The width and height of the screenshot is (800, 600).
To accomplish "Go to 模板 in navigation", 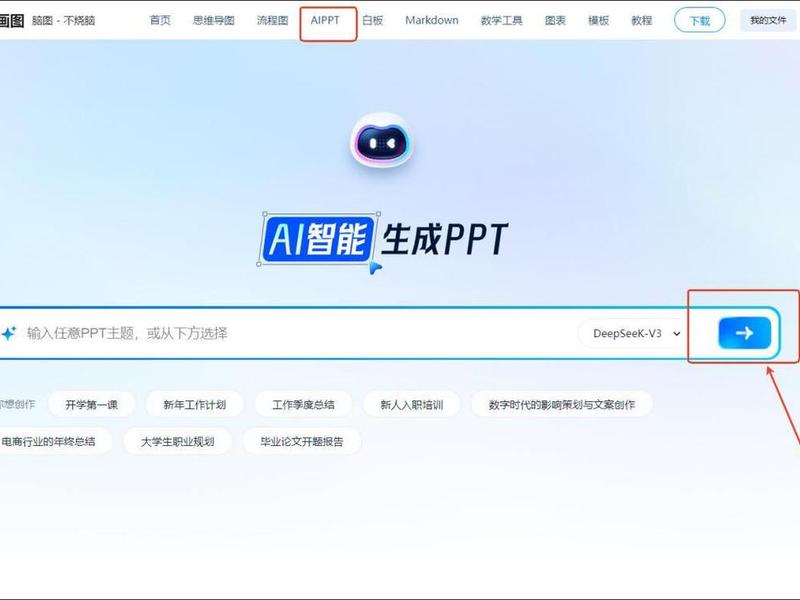I will pyautogui.click(x=598, y=20).
